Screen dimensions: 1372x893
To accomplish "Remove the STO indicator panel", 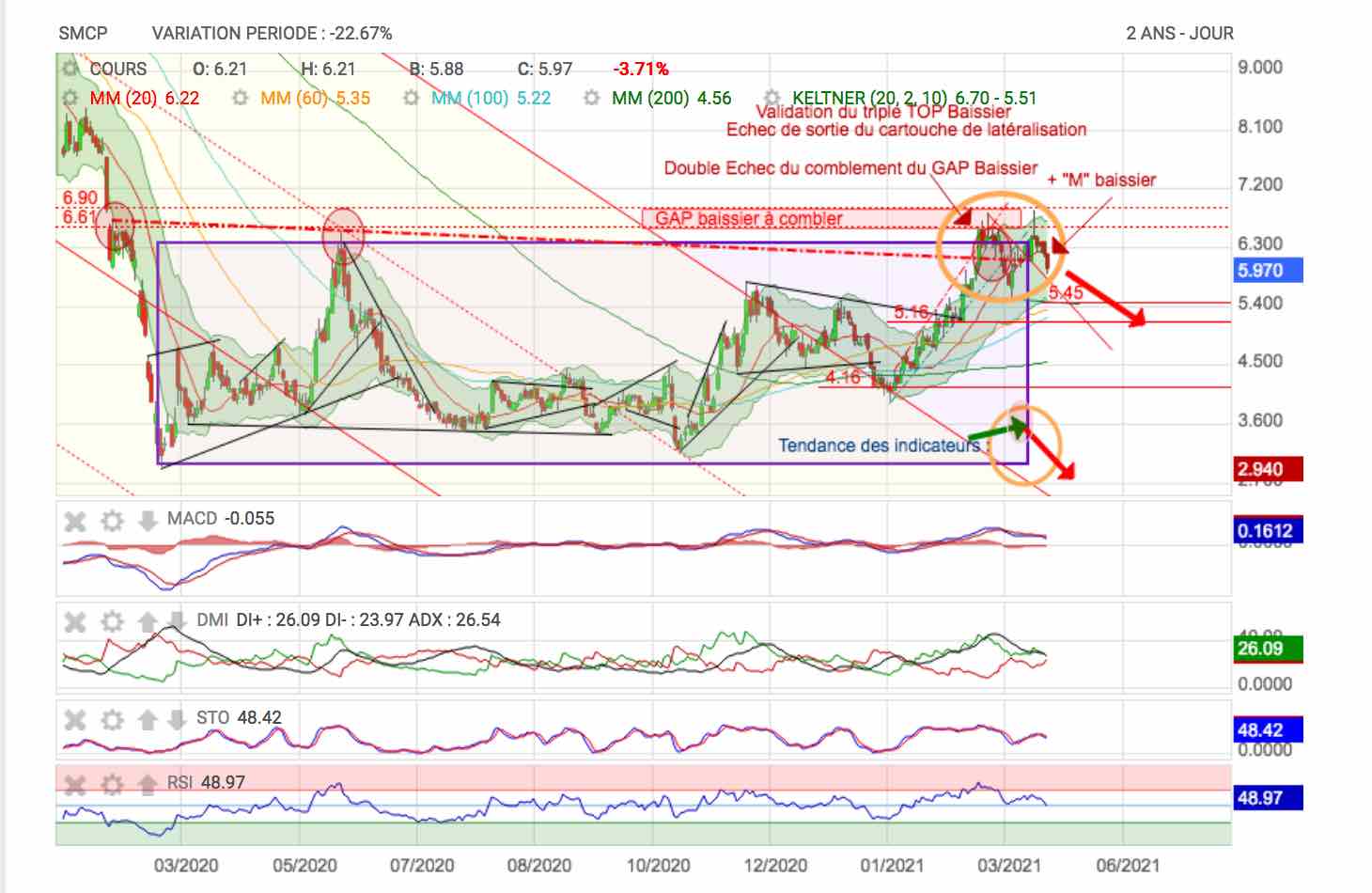I will click(x=75, y=720).
